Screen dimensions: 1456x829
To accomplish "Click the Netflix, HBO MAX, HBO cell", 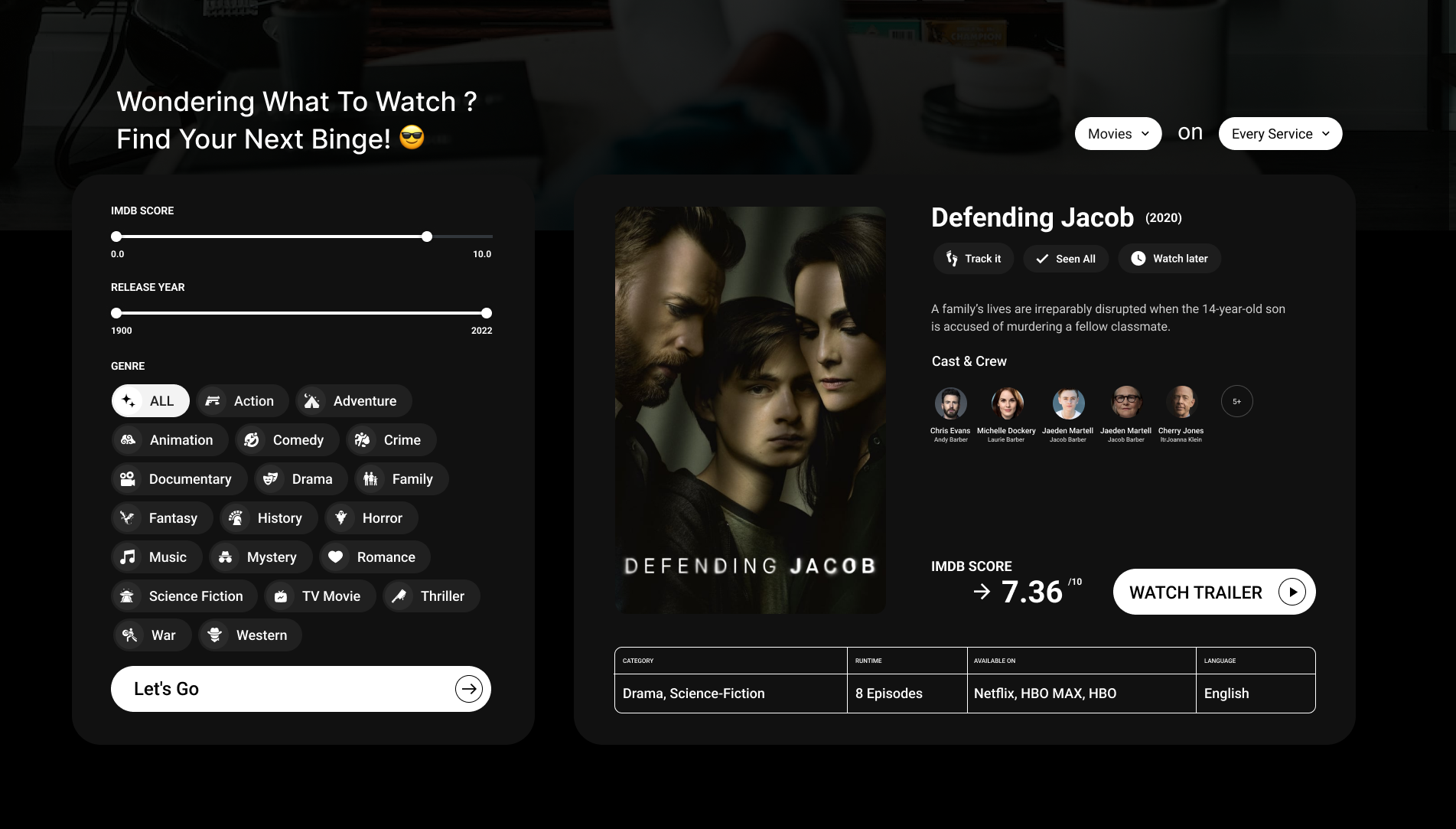I will (1082, 694).
